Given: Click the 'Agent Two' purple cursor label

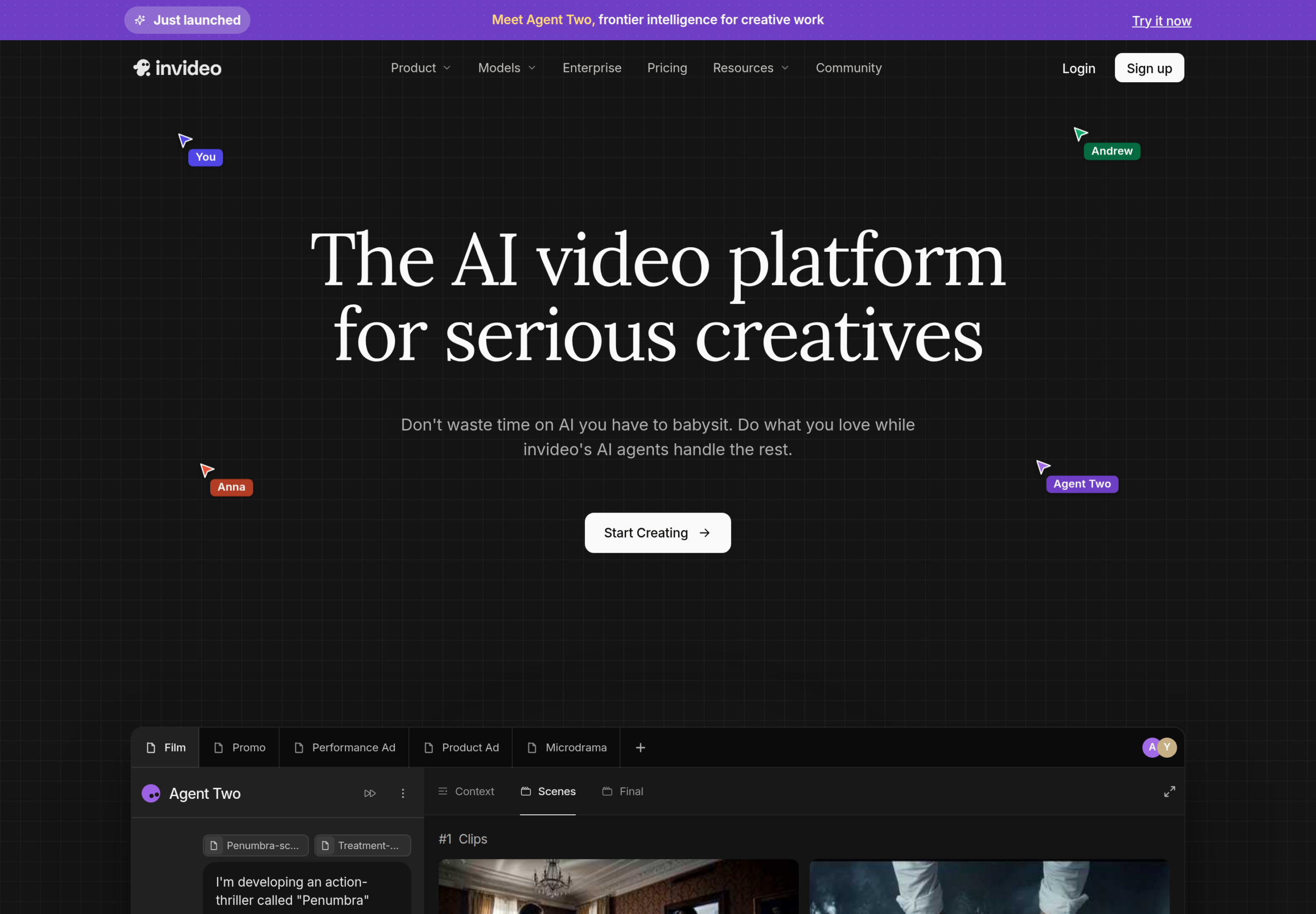Looking at the screenshot, I should coord(1082,484).
